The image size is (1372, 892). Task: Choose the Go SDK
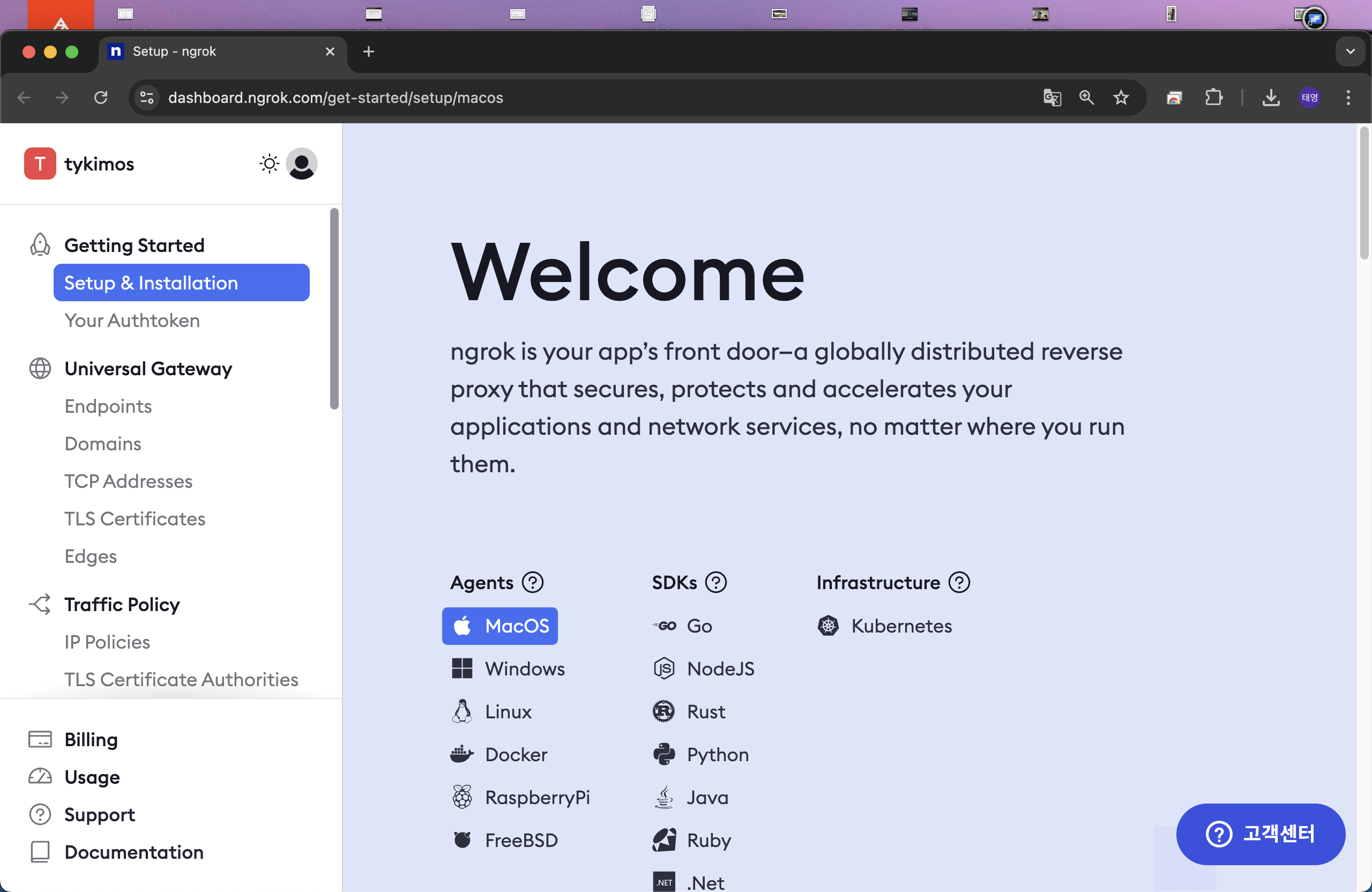682,626
